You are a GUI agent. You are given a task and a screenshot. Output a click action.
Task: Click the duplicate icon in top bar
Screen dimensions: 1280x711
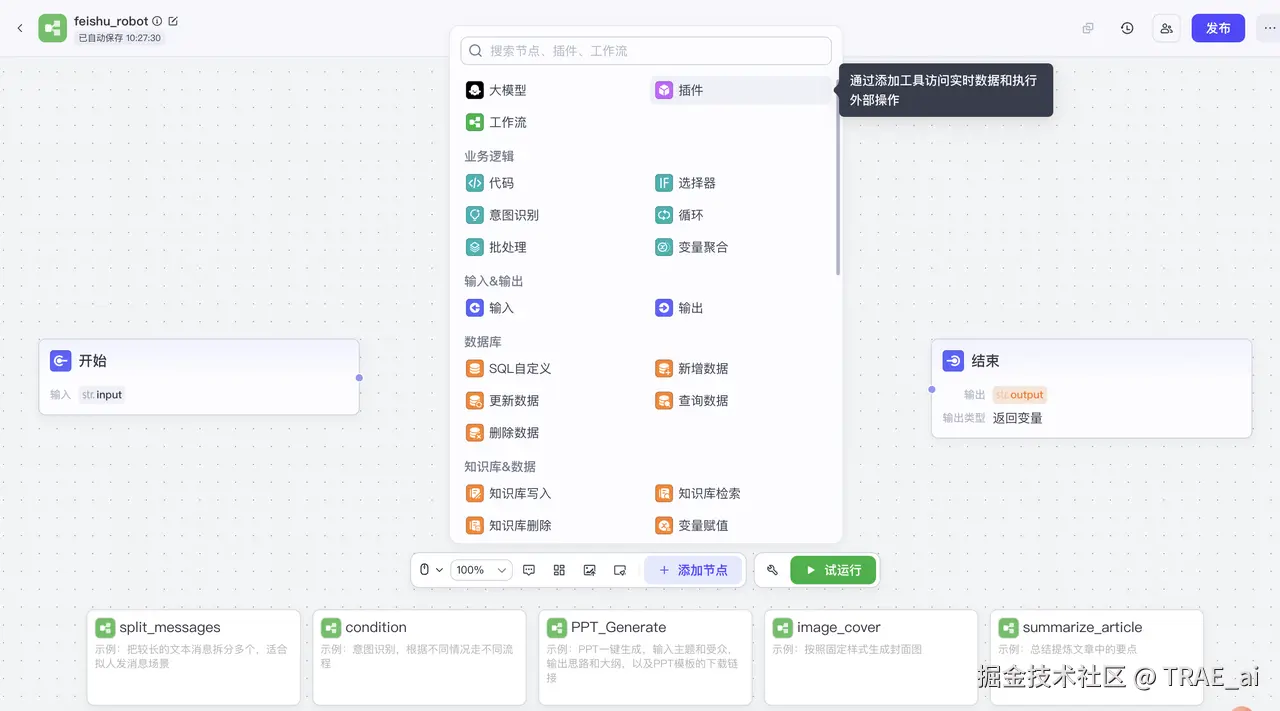tap(1088, 28)
